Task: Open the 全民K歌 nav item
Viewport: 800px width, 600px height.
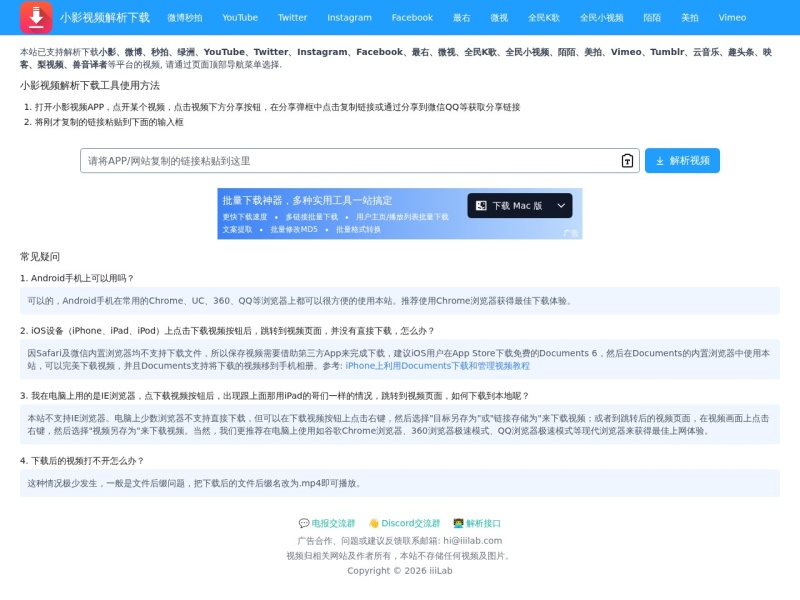Action: pyautogui.click(x=544, y=18)
